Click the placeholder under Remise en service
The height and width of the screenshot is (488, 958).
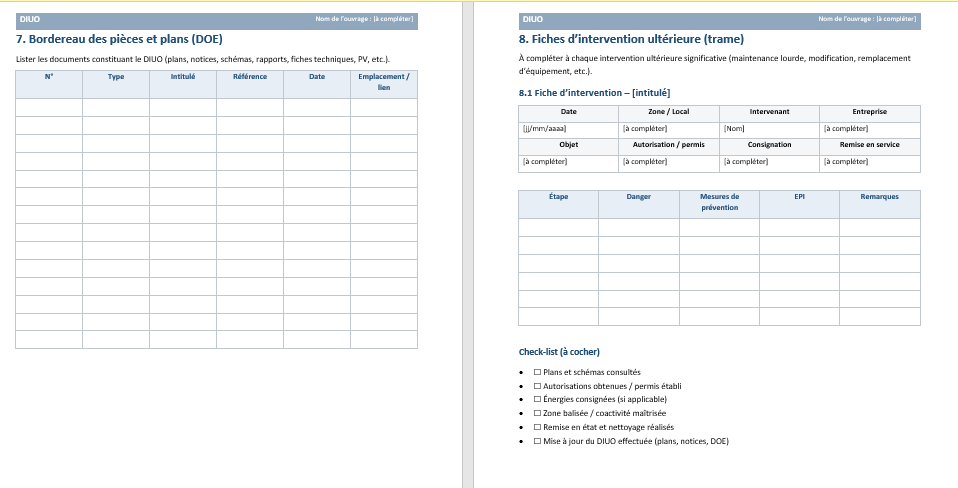[845, 162]
